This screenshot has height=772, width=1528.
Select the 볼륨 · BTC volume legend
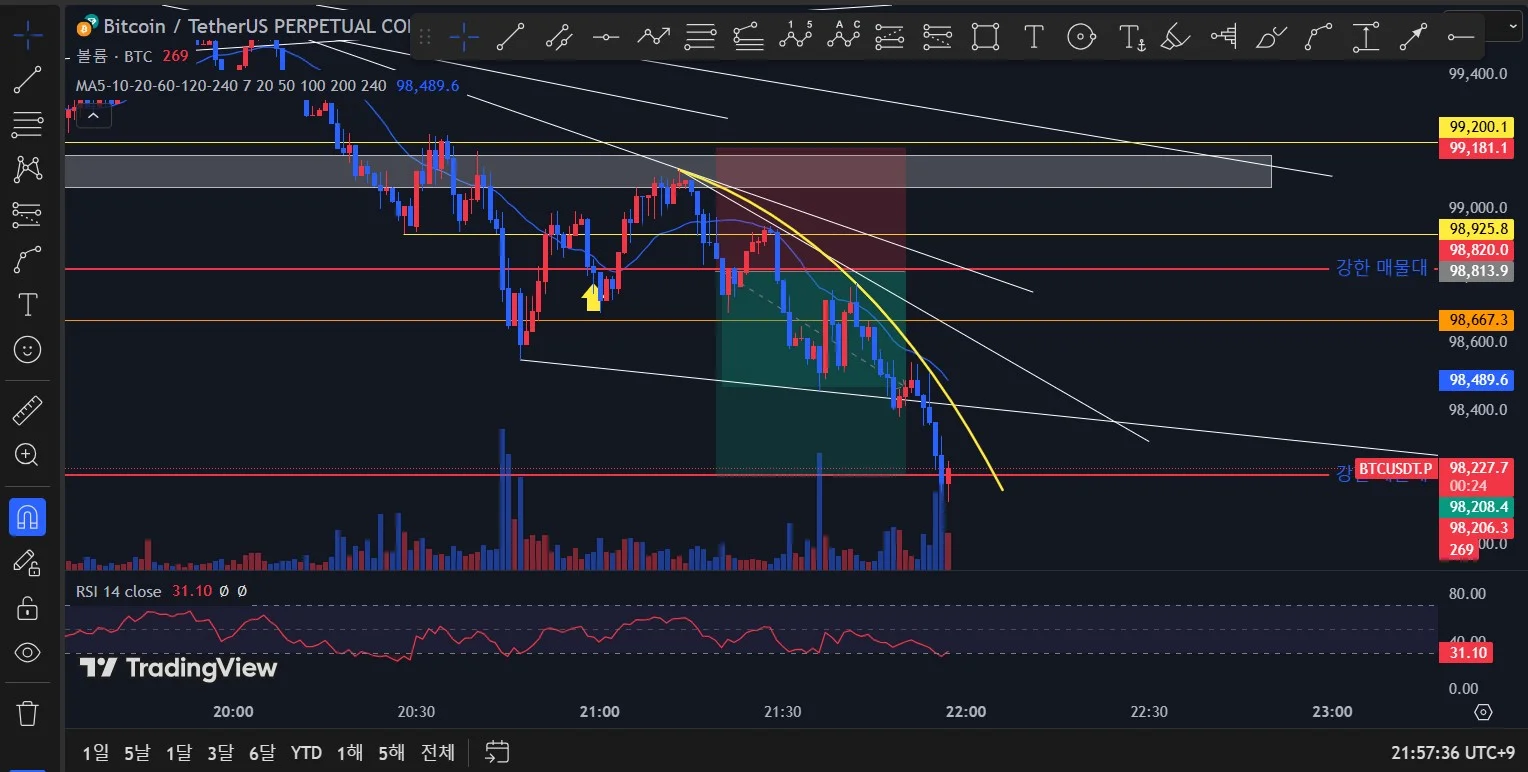coord(114,56)
